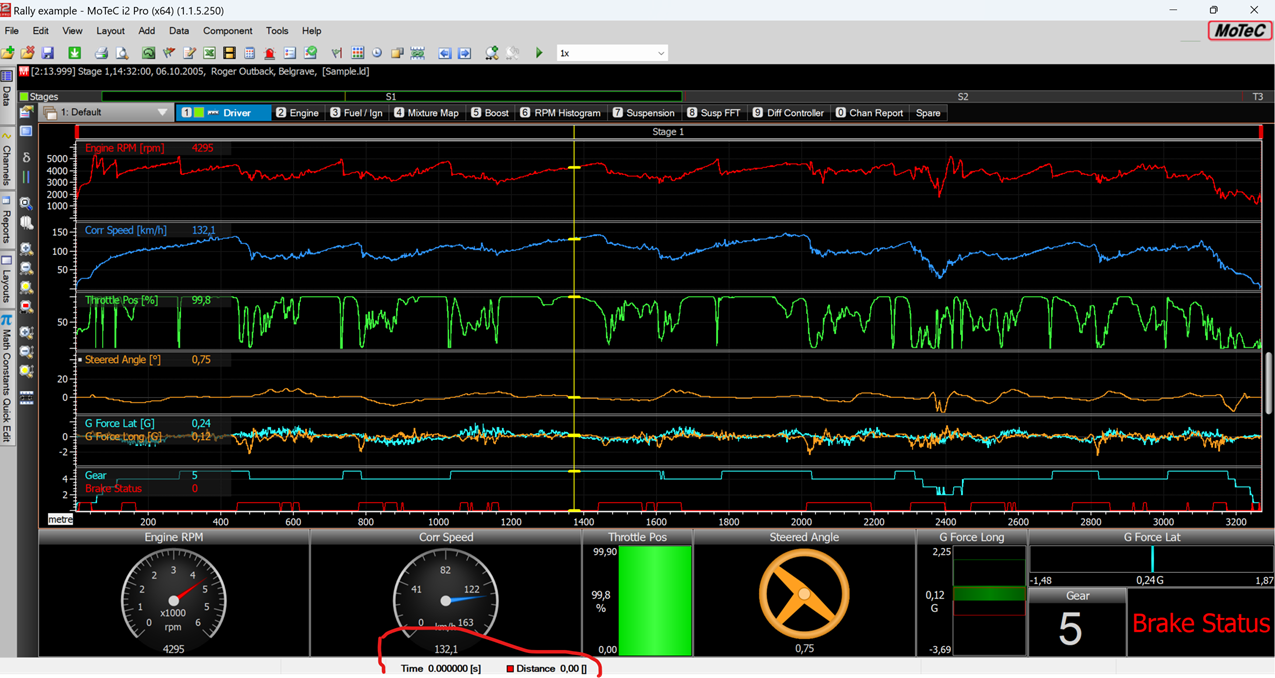This screenshot has width=1275, height=678.
Task: Switch to the Spare tab
Action: pyautogui.click(x=928, y=113)
